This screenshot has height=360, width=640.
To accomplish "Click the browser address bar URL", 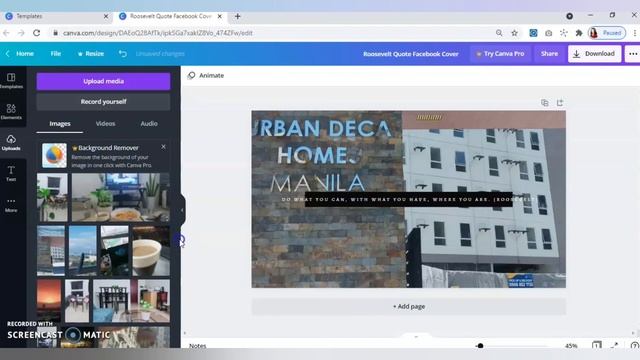I will coord(158,33).
